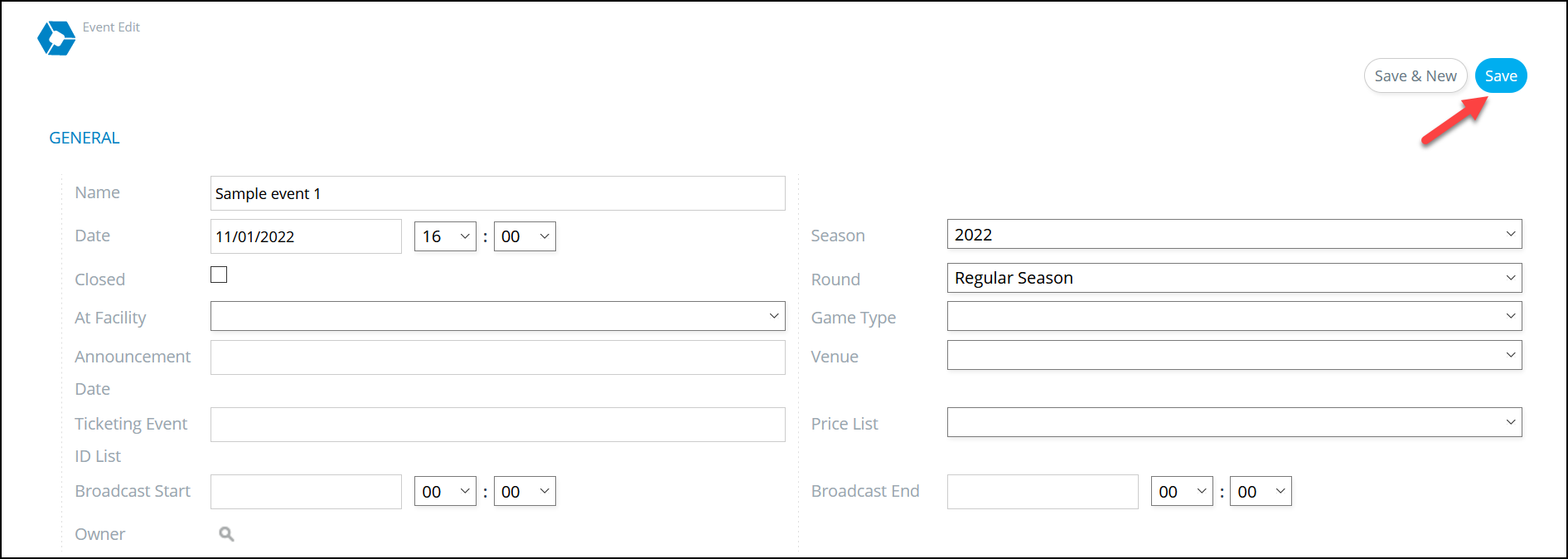The height and width of the screenshot is (559, 1568).
Task: Click the Save button
Action: pos(1501,75)
